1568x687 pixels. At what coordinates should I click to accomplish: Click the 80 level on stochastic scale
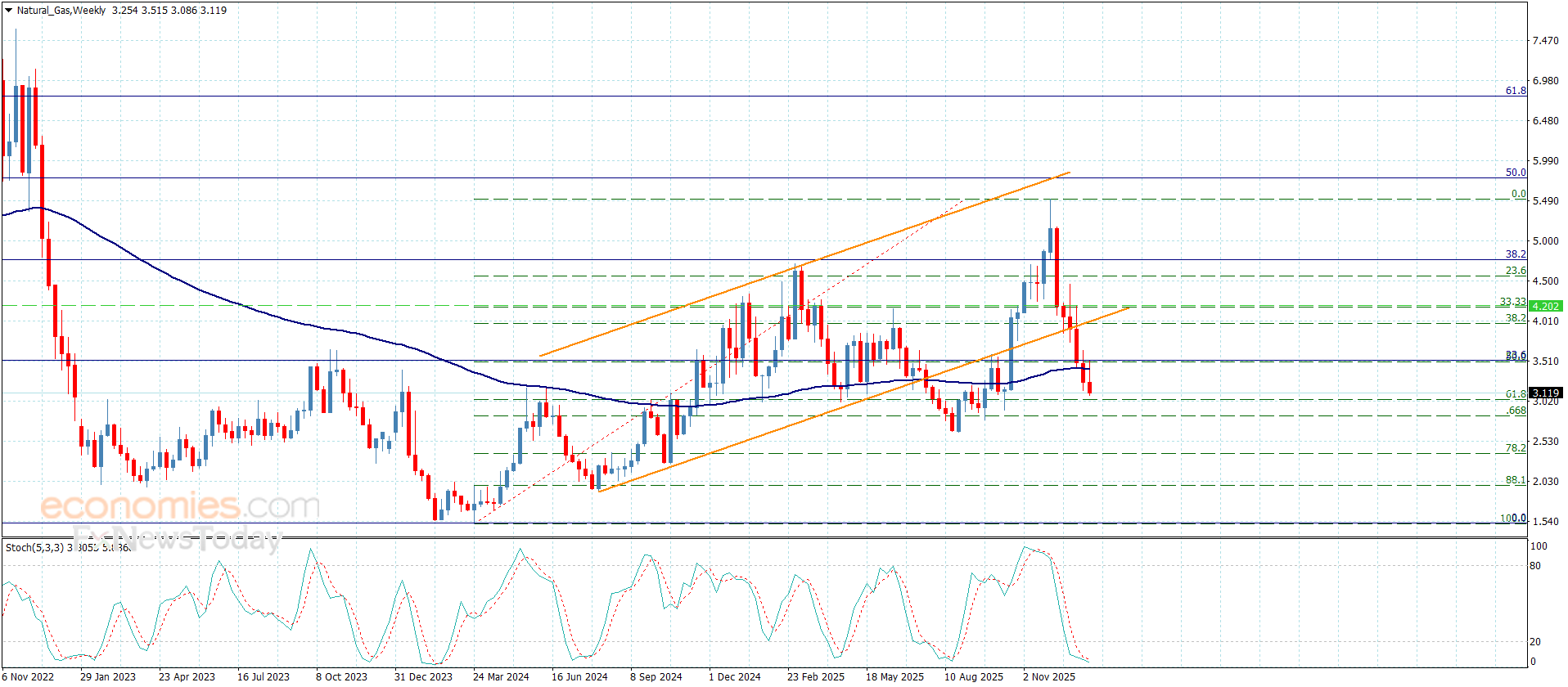pyautogui.click(x=1535, y=565)
